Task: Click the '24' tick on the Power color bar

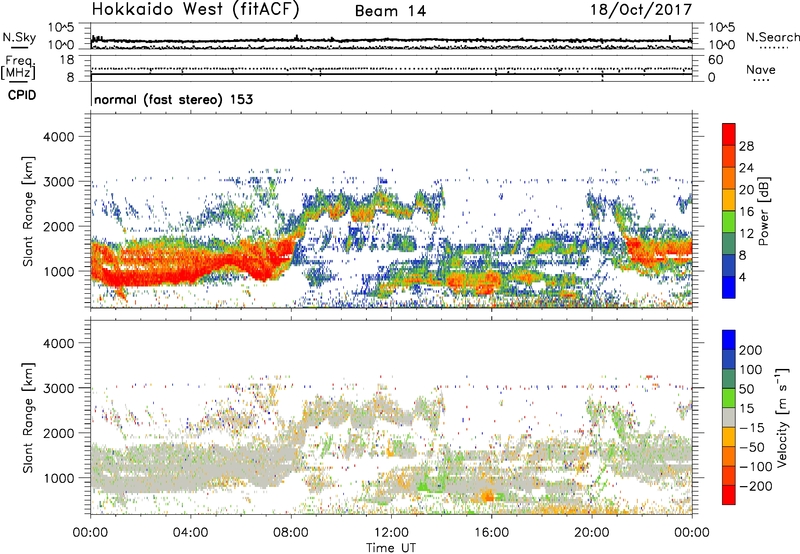Action: click(x=746, y=168)
